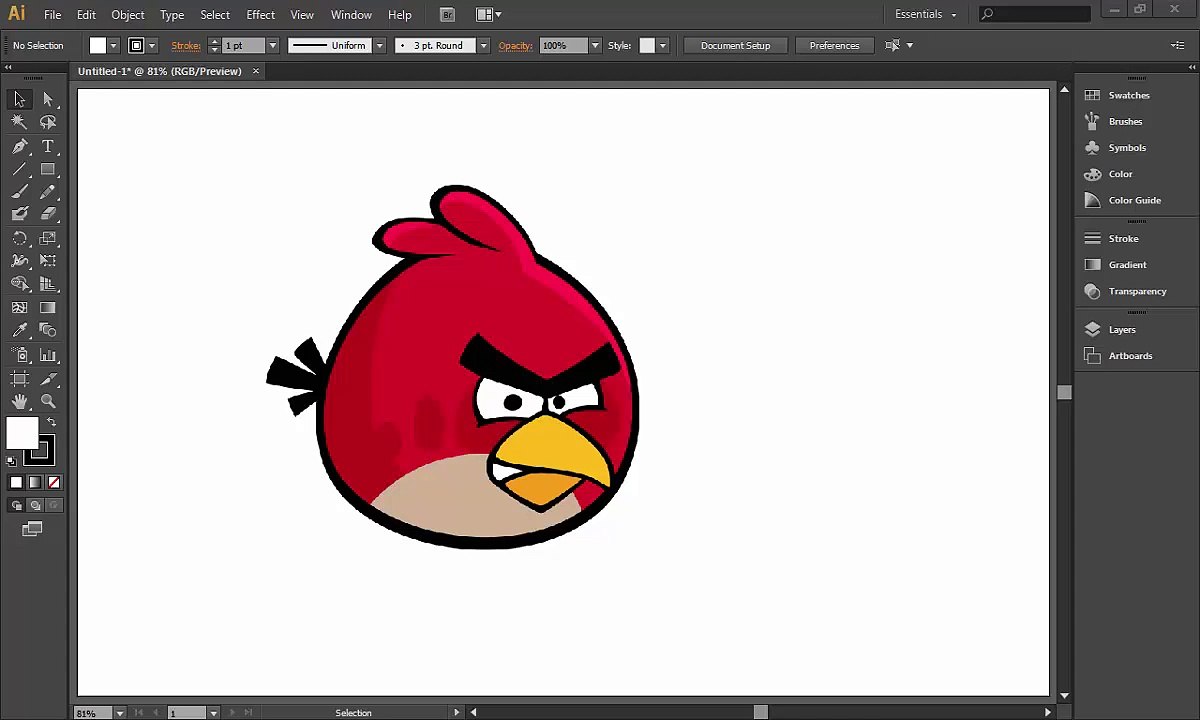
Task: Reset to default fill and stroke
Action: point(11,461)
